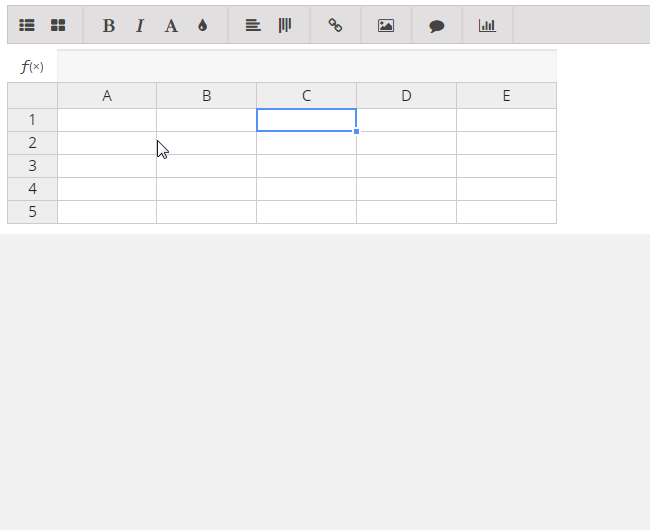Image resolution: width=650 pixels, height=530 pixels.
Task: Select cell D2
Action: [406, 143]
